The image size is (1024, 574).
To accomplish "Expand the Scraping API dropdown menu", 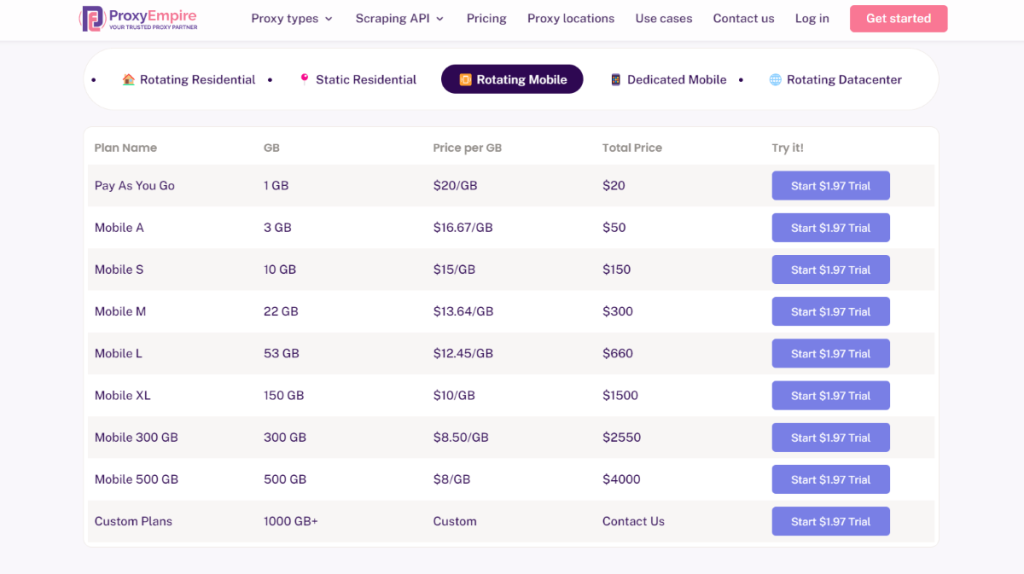I will pyautogui.click(x=399, y=19).
